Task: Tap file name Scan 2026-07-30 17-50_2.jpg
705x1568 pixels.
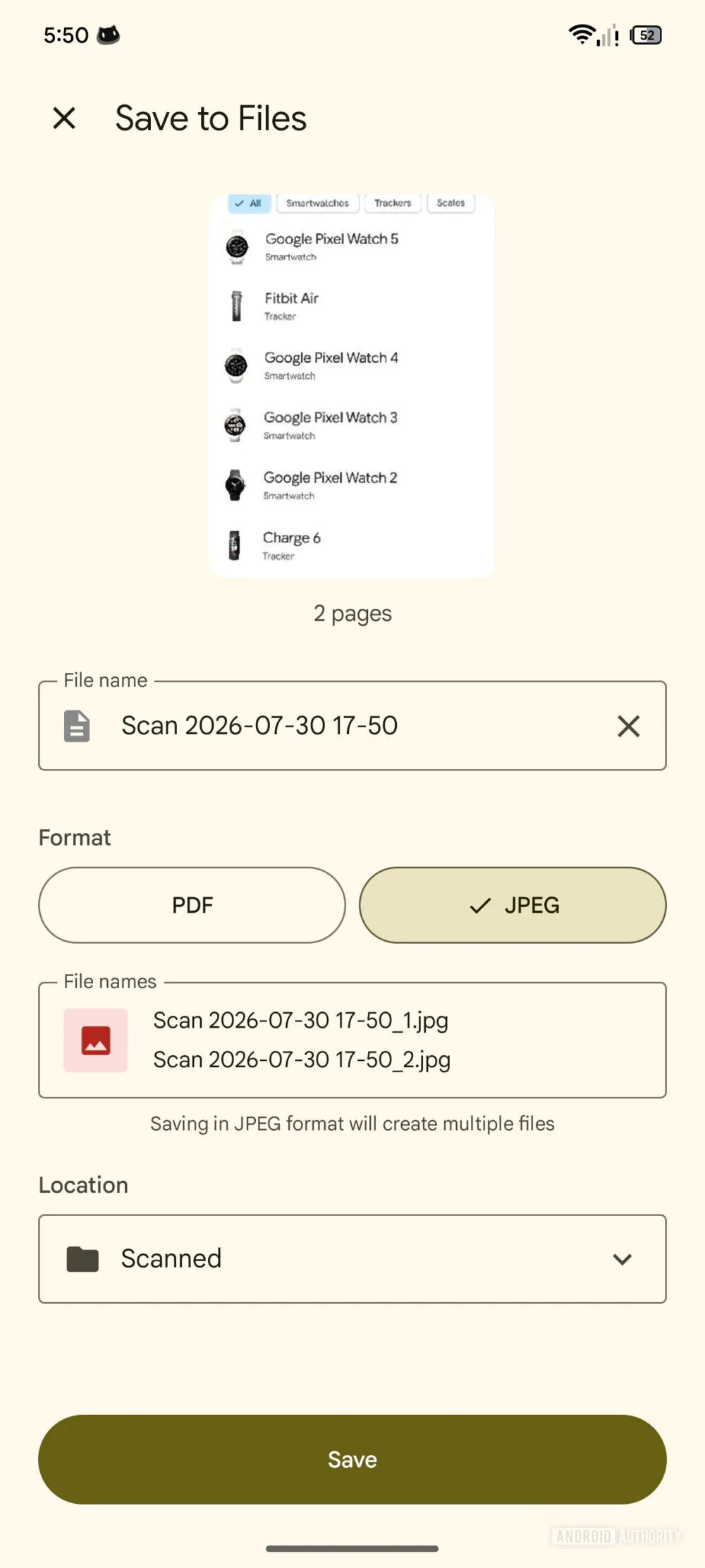Action: [x=302, y=1060]
